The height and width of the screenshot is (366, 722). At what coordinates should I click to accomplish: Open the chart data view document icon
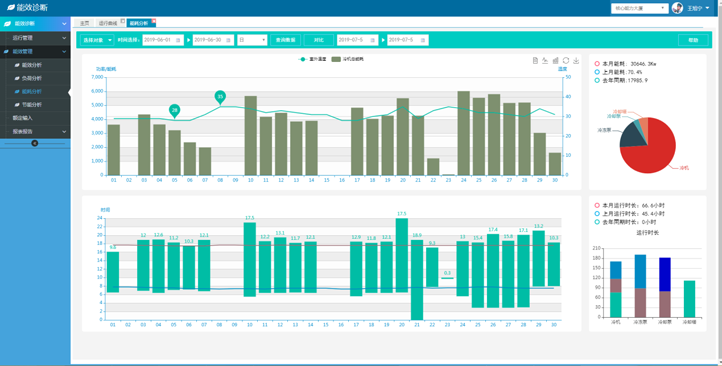point(535,61)
